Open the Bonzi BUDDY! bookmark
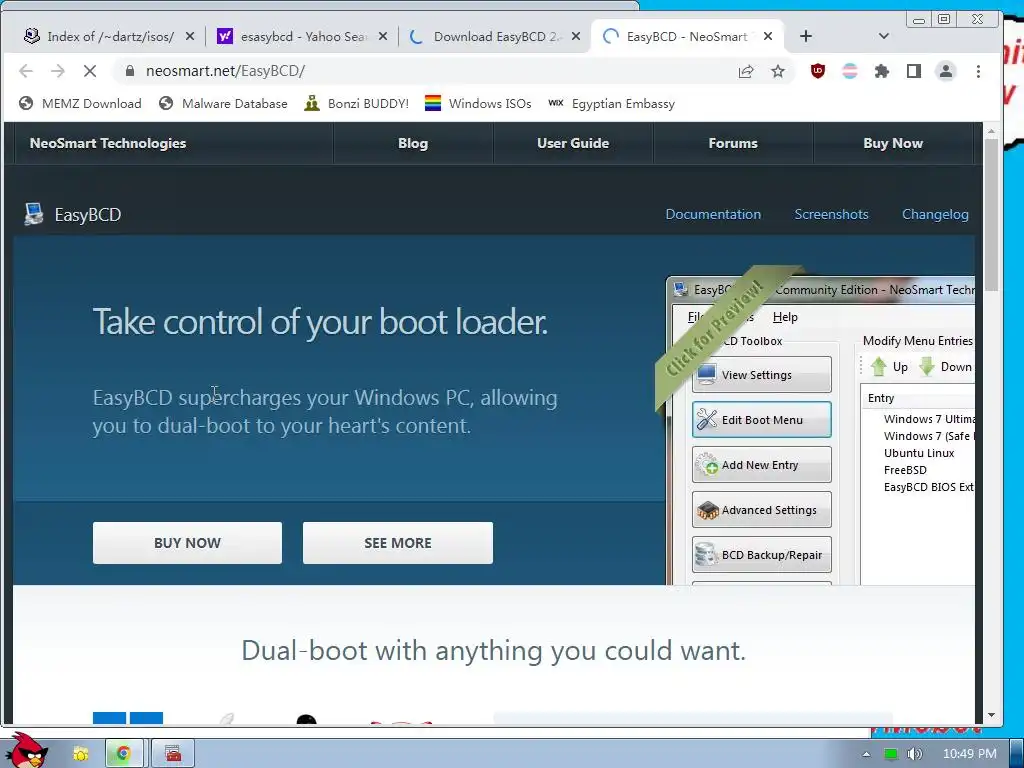This screenshot has height=768, width=1024. point(357,103)
